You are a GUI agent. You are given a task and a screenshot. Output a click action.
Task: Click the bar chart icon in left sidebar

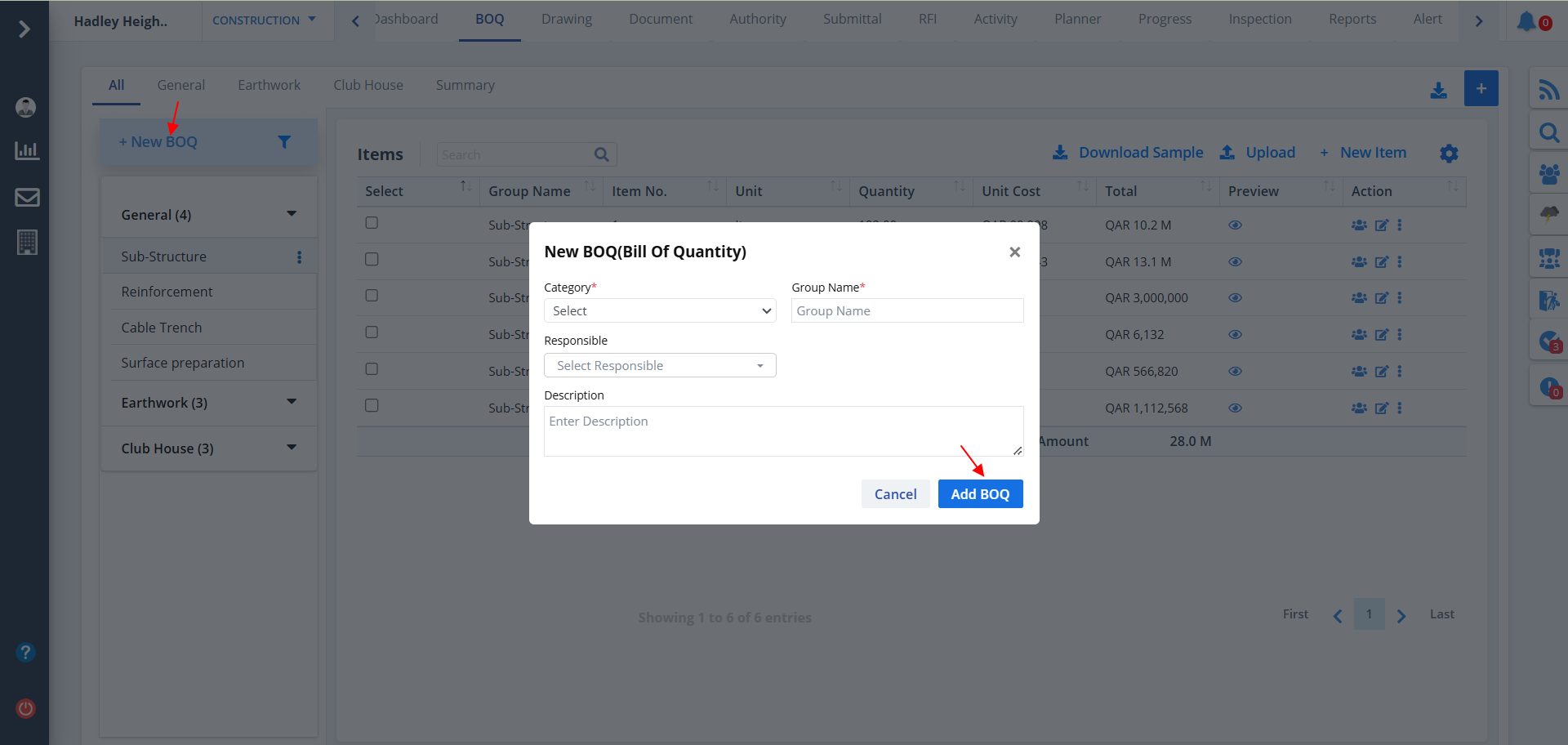[x=27, y=150]
